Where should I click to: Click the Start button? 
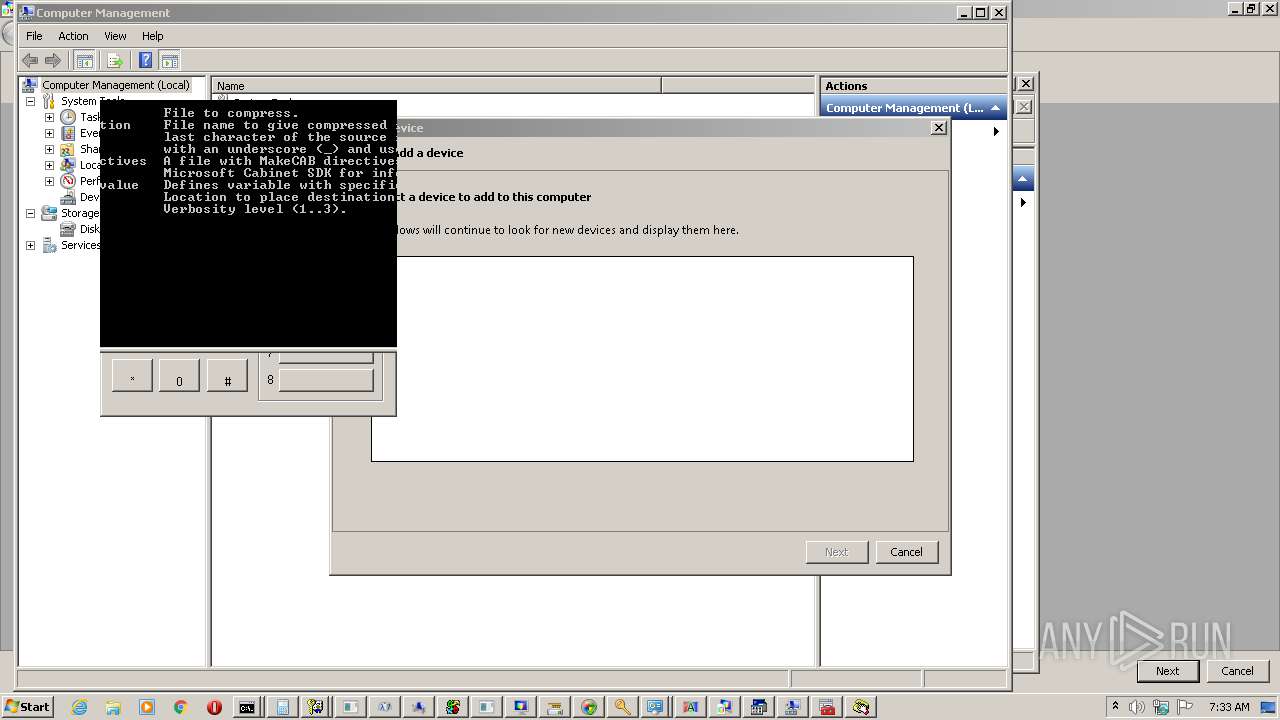(27, 707)
